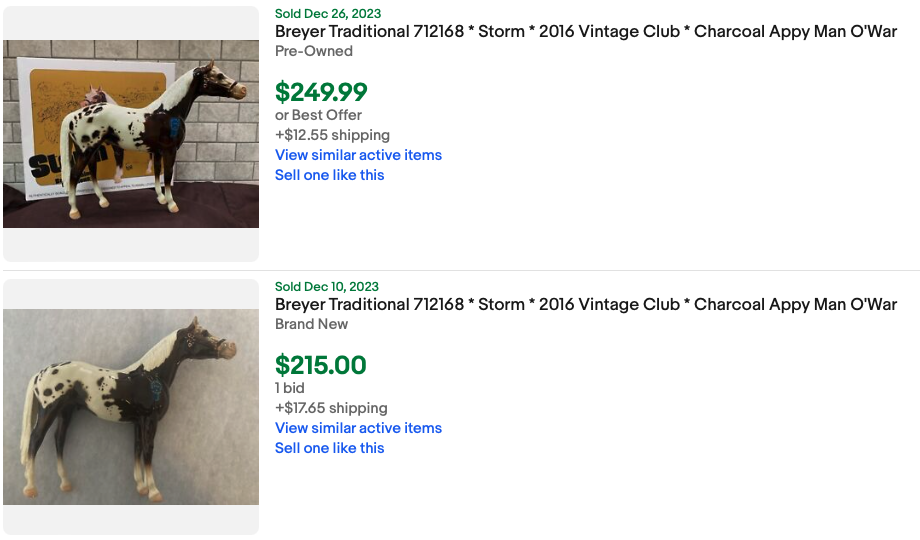920x540 pixels.
Task: View similar active items for $215.00 listing
Action: click(x=358, y=428)
